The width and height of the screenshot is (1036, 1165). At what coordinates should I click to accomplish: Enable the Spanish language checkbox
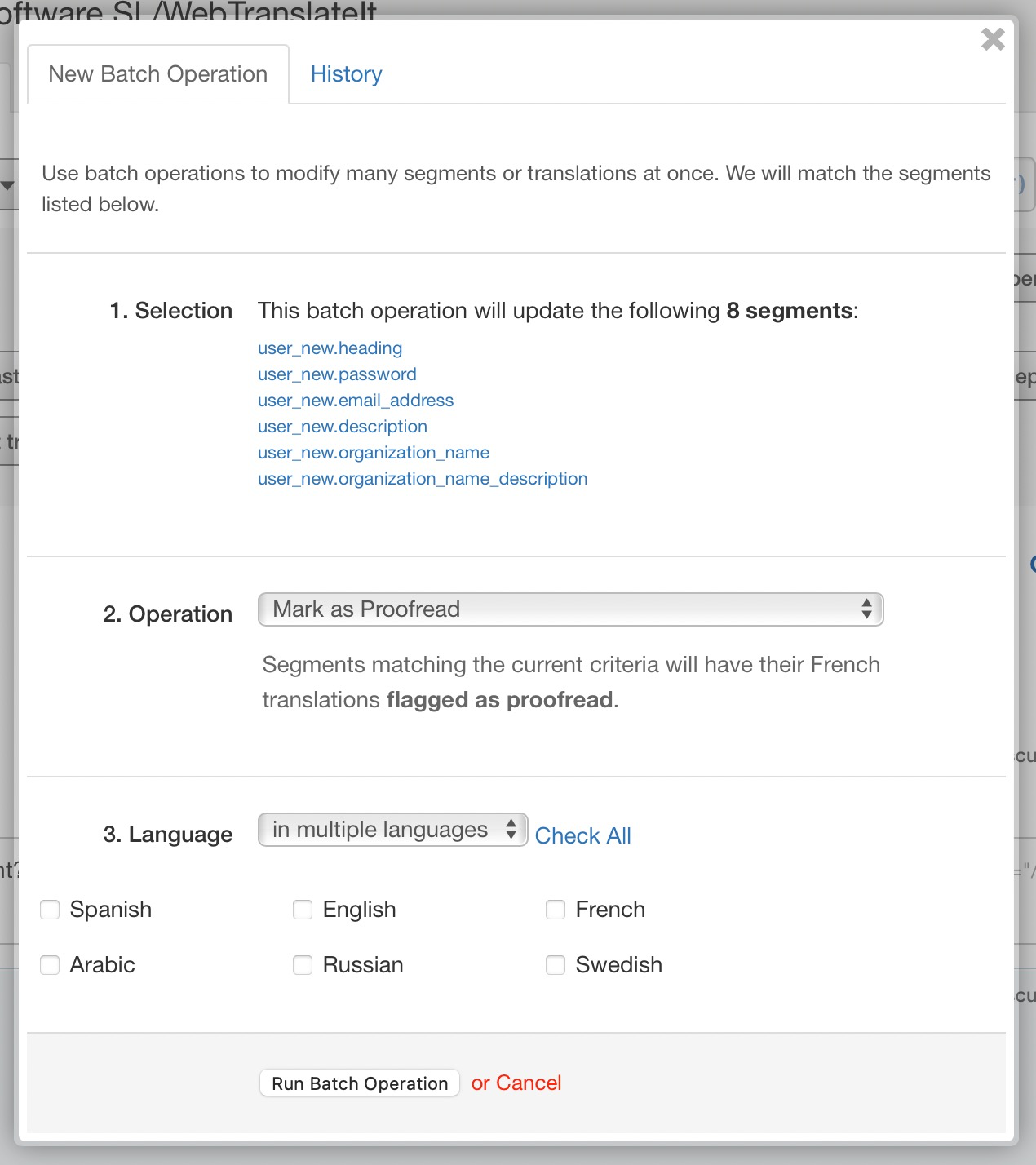click(x=51, y=910)
